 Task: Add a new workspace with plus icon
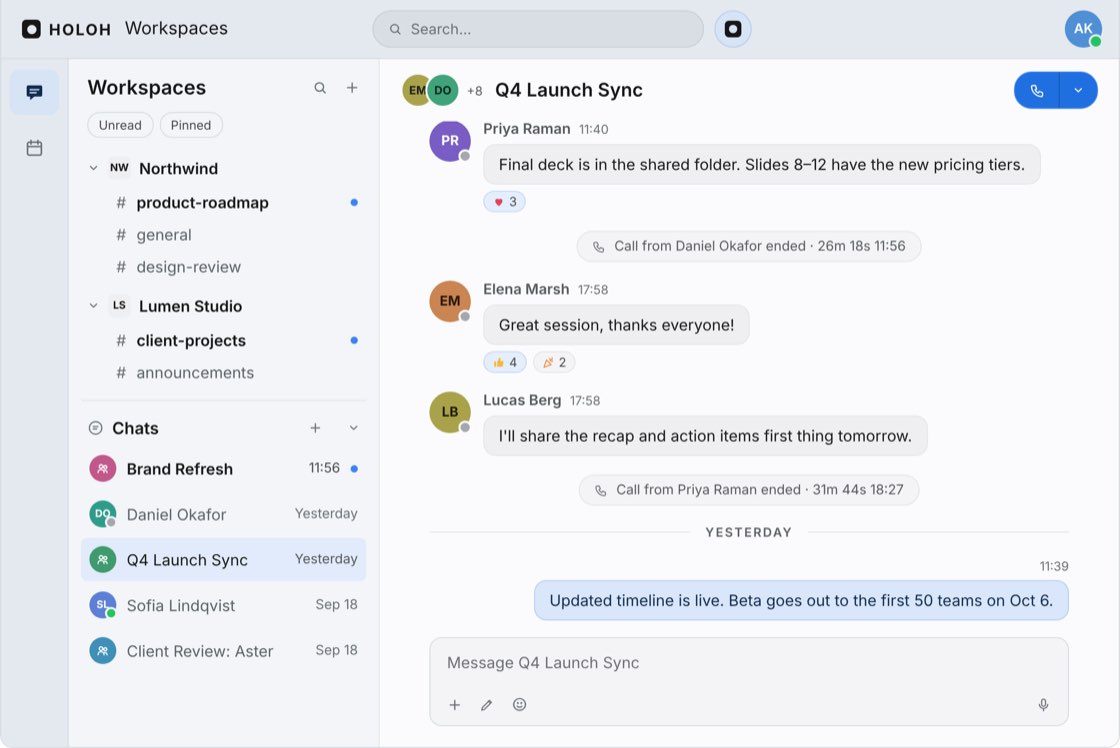point(352,88)
